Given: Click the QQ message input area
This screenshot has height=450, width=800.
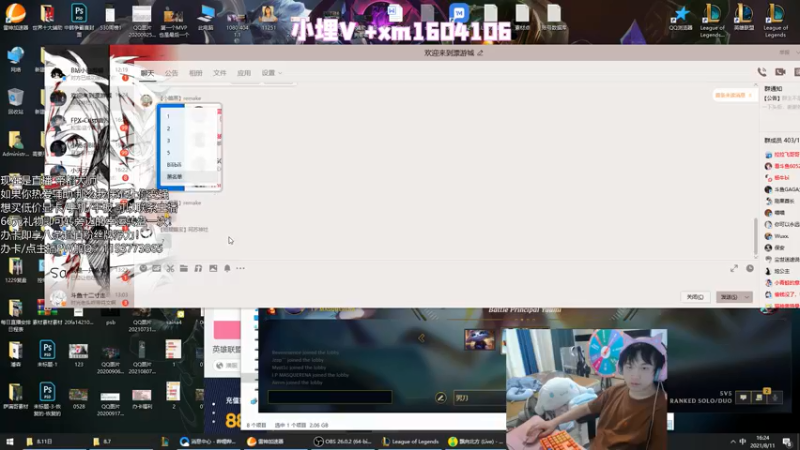Looking at the screenshot, I should pos(444,284).
